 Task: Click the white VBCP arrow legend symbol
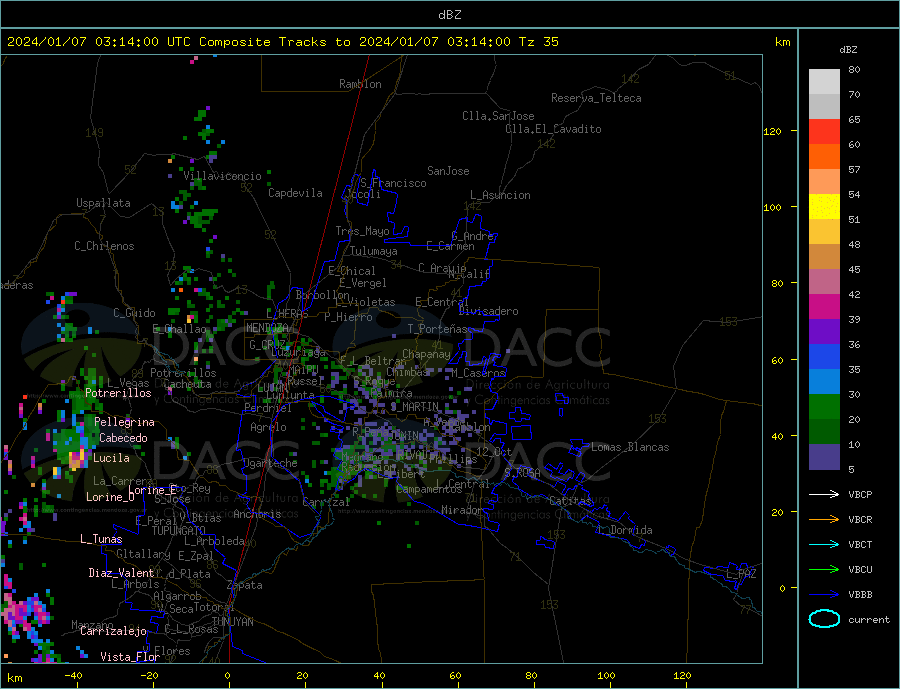coord(824,494)
